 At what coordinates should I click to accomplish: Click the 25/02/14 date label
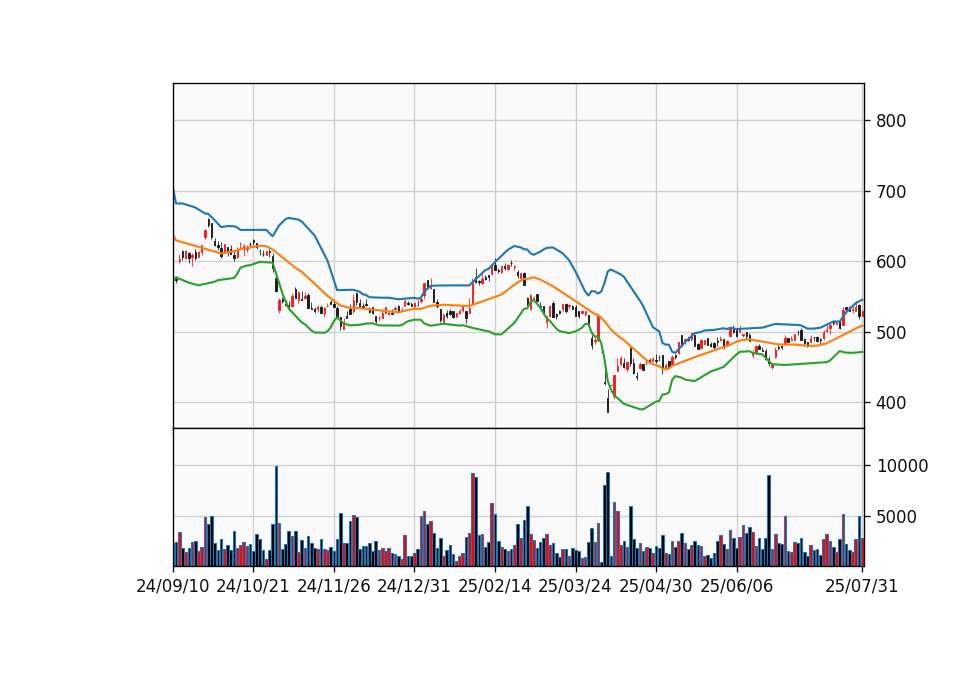(x=495, y=587)
